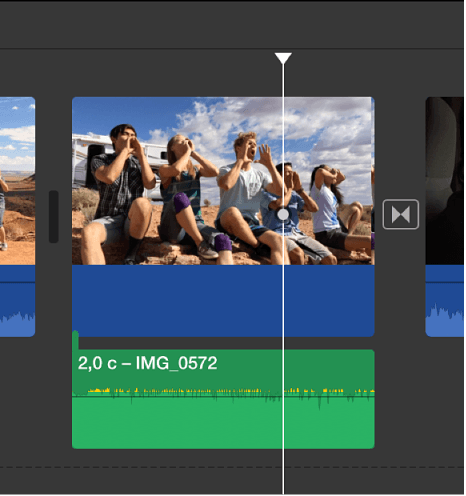This screenshot has height=496, width=466.
Task: Click the horizontal divider line above timeline
Action: (233, 49)
